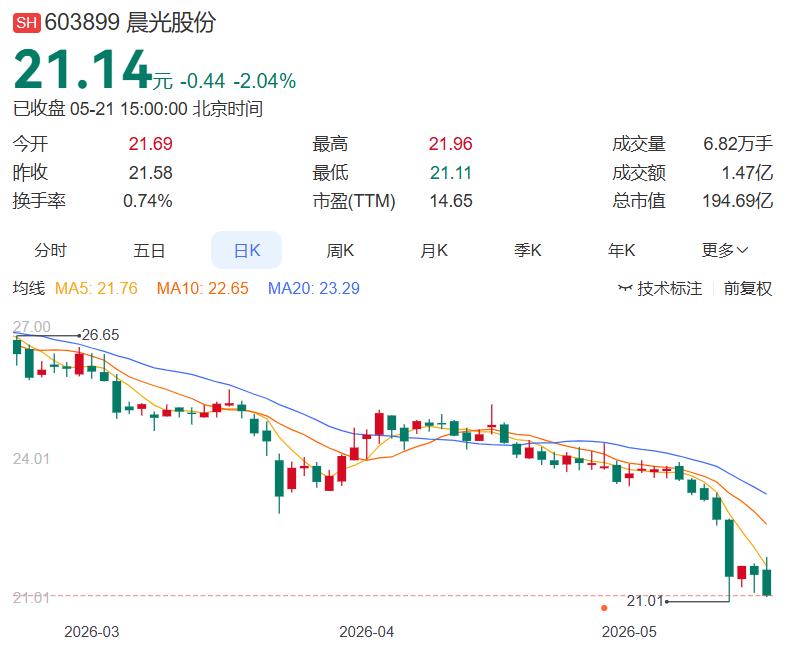The height and width of the screenshot is (660, 785).
Task: Click the 今开 value 21.69
Action: [150, 144]
